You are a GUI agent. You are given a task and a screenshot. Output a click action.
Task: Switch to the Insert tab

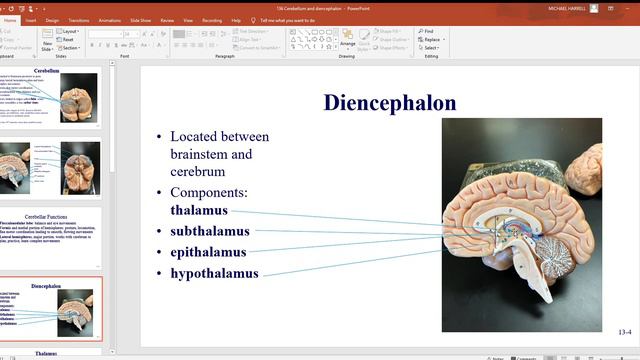(x=31, y=20)
